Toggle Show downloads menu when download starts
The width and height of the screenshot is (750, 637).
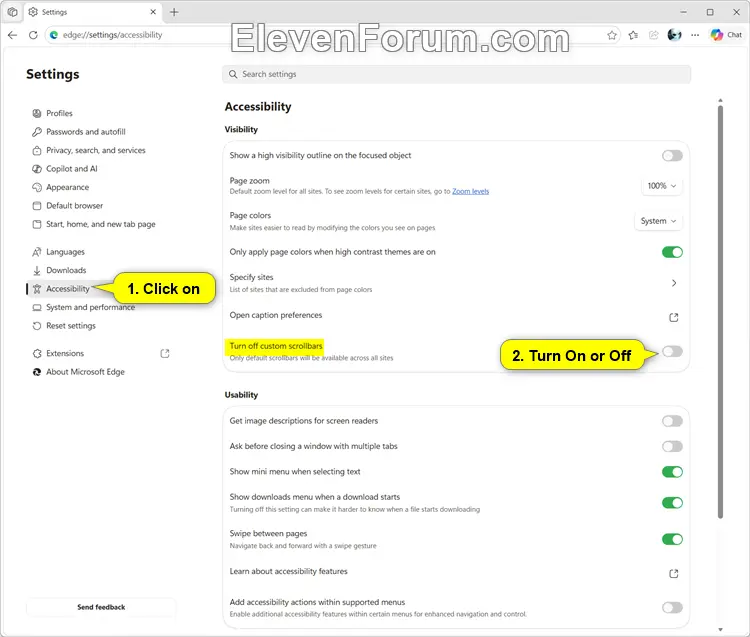click(x=672, y=503)
